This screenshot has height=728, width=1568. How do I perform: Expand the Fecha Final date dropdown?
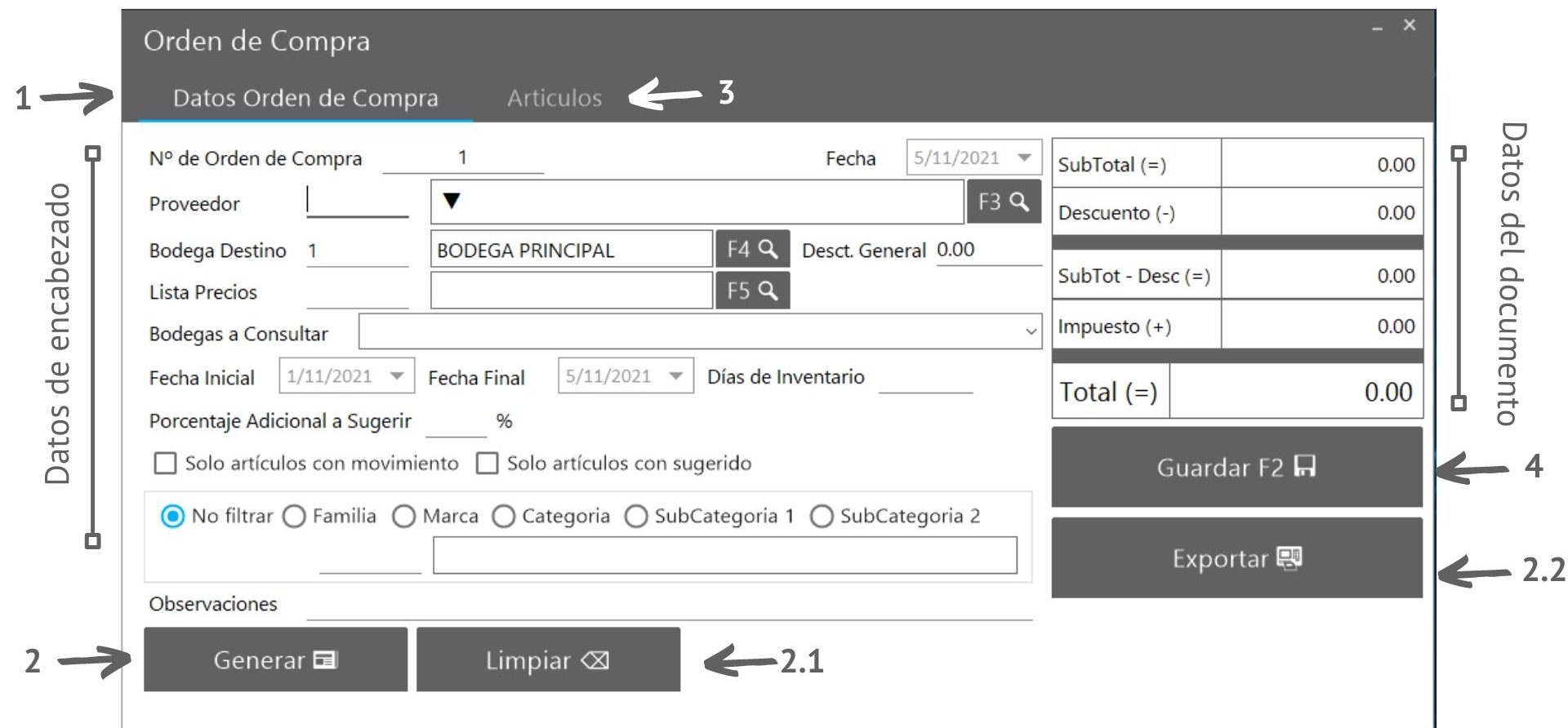675,376
